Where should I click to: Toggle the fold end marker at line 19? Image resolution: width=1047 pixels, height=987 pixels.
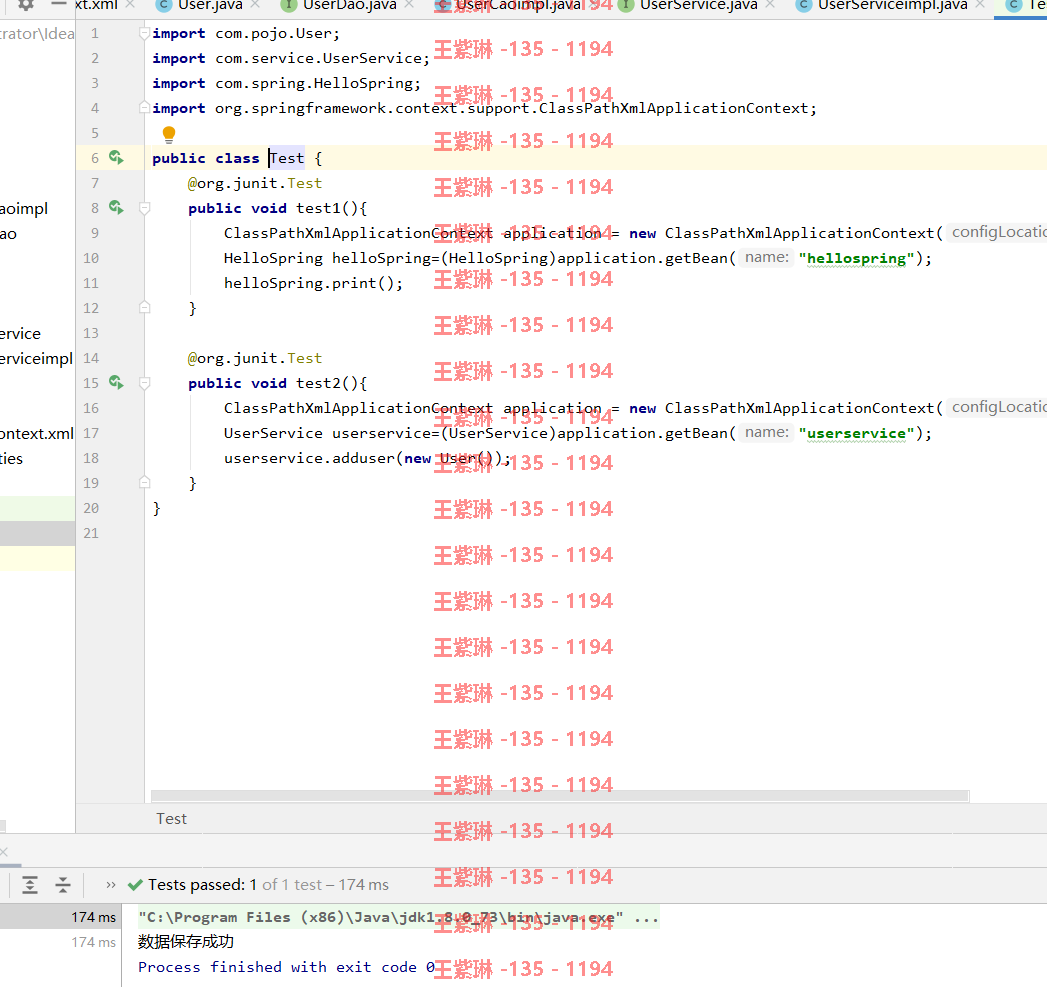pyautogui.click(x=144, y=483)
